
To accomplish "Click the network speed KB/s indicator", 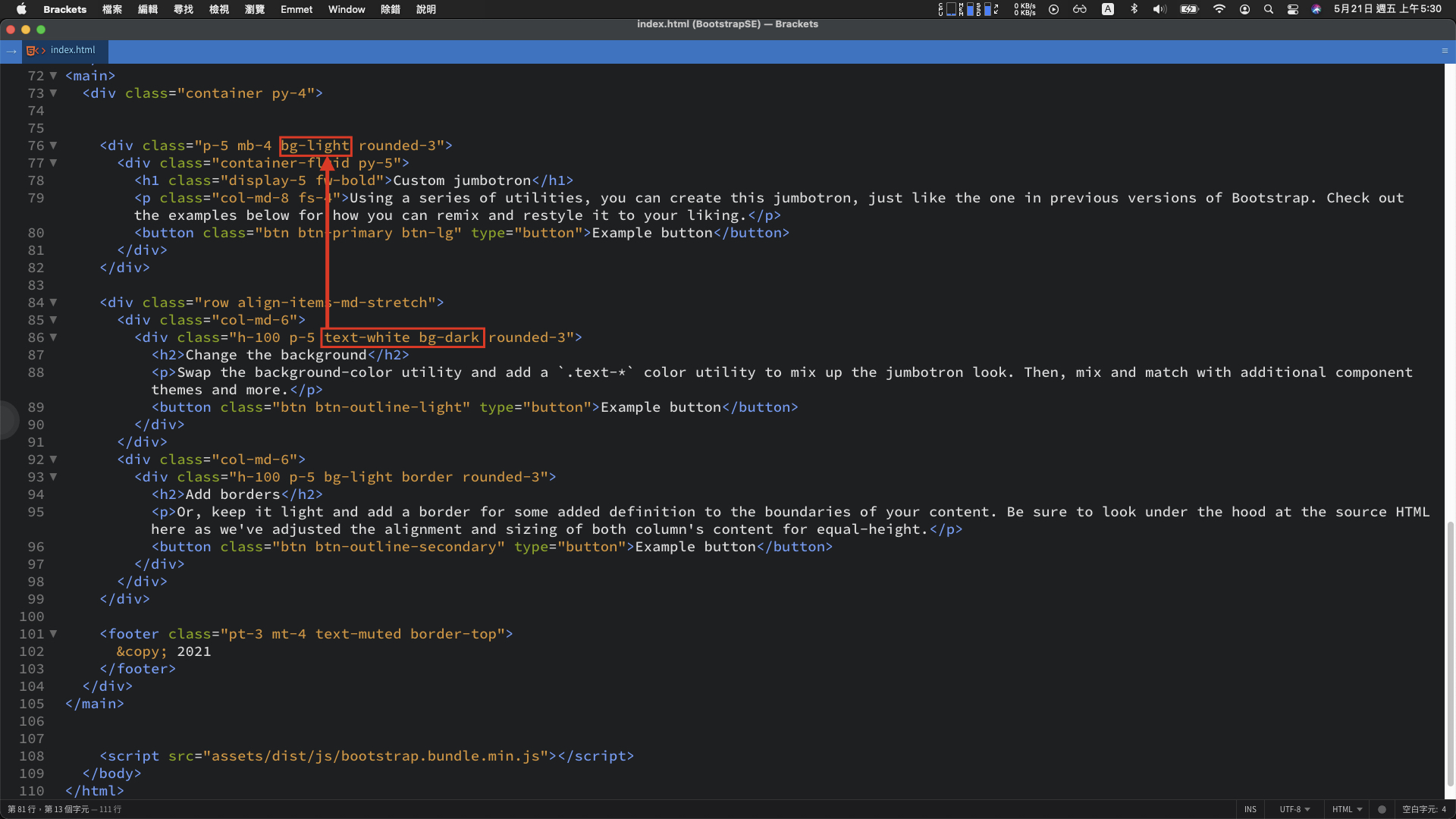I will (x=1025, y=9).
